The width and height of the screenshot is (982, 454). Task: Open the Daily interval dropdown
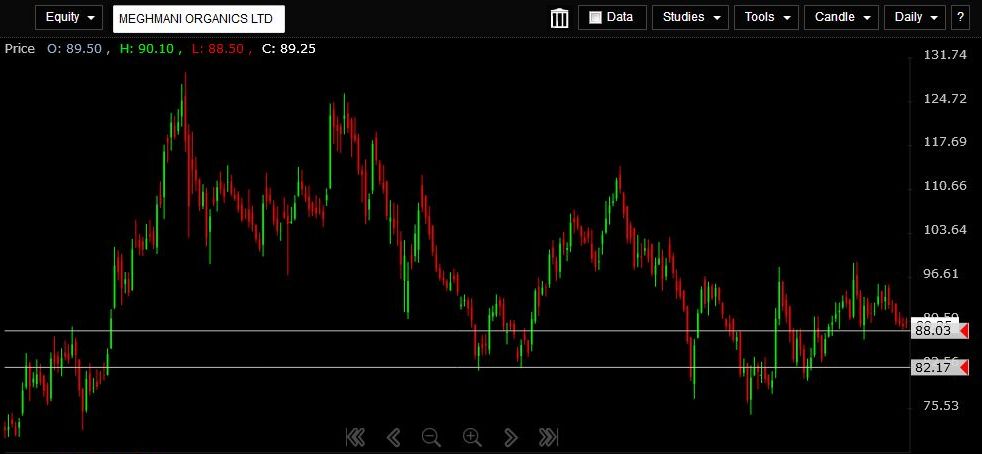(915, 17)
